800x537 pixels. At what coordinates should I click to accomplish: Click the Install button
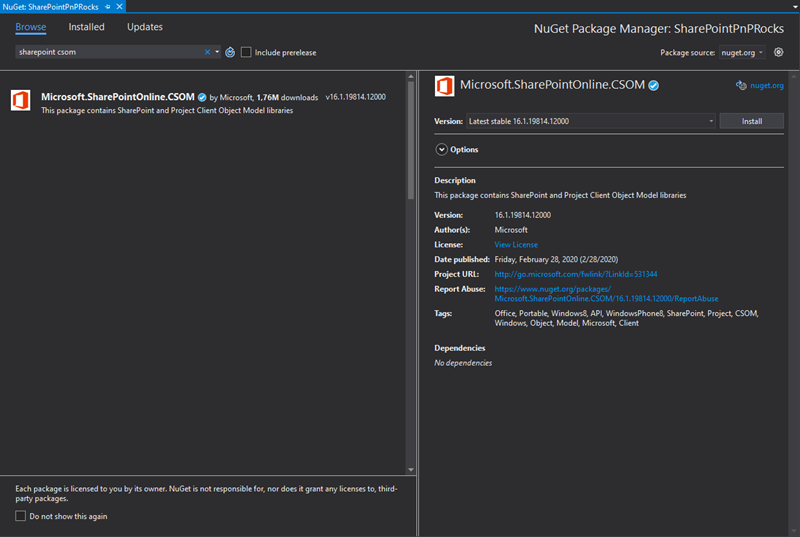tap(751, 121)
